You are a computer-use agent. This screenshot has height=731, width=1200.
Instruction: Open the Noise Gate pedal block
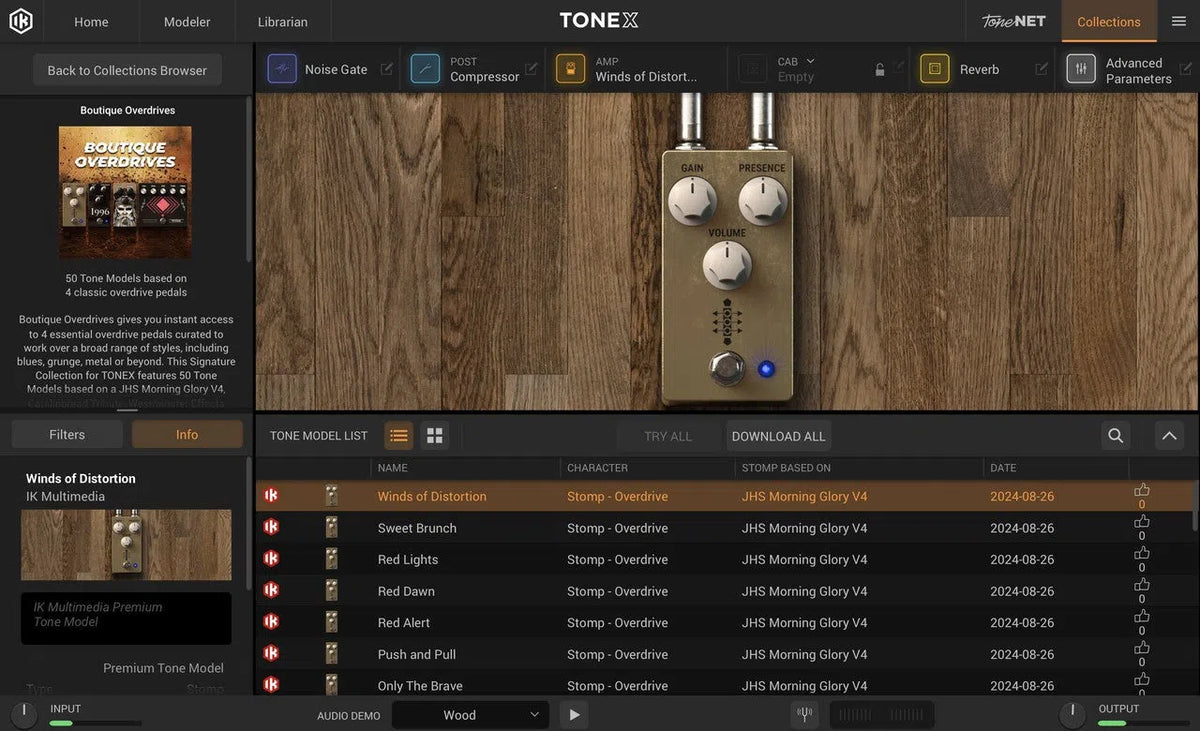(x=282, y=68)
